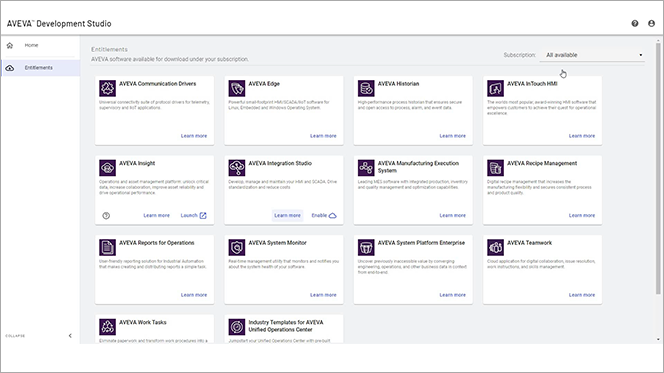Learn more about AVEVA Insight

click(x=156, y=216)
